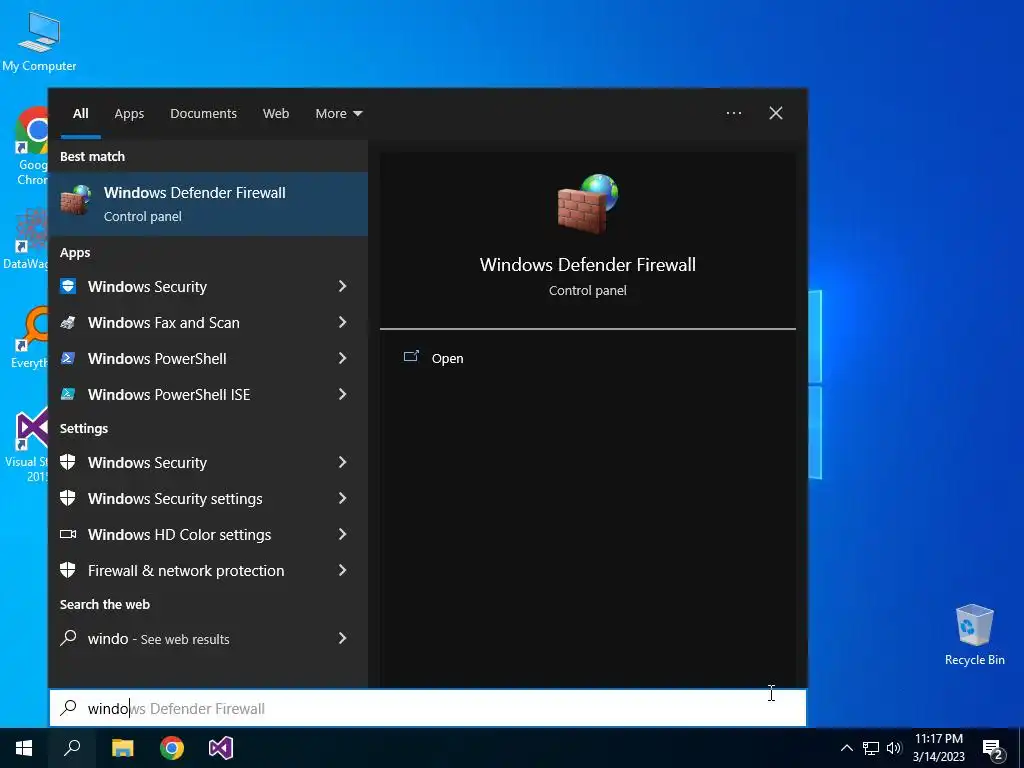Expand Windows Fax and Scan chevron

coord(342,322)
